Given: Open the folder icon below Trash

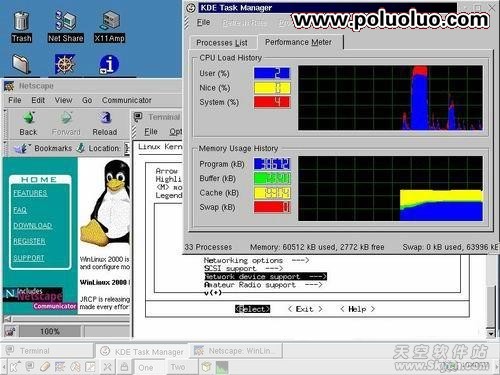Looking at the screenshot, I should [x=21, y=64].
